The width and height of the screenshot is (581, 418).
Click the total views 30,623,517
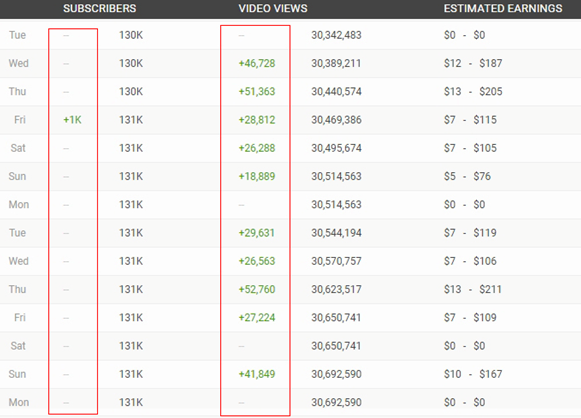336,289
